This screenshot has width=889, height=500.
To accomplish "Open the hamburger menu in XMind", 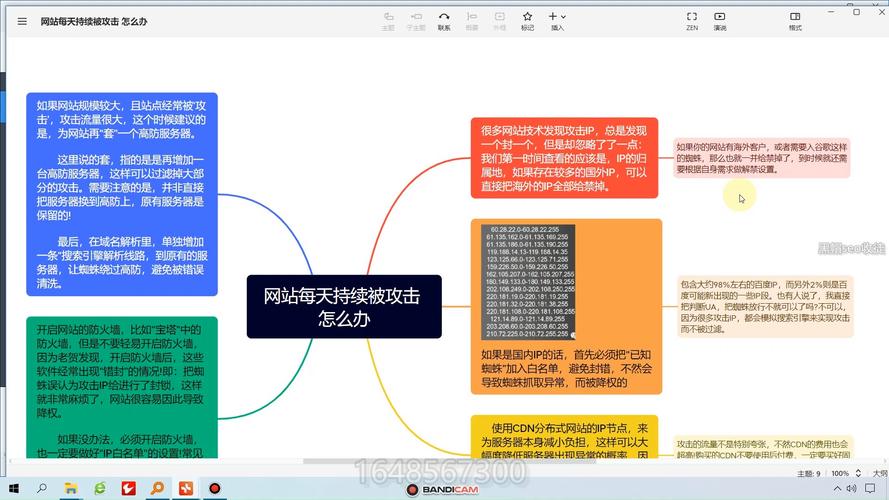I will coord(22,22).
